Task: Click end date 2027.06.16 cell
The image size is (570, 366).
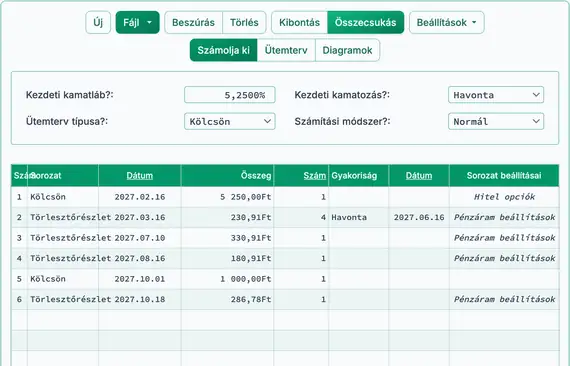Action: point(419,217)
